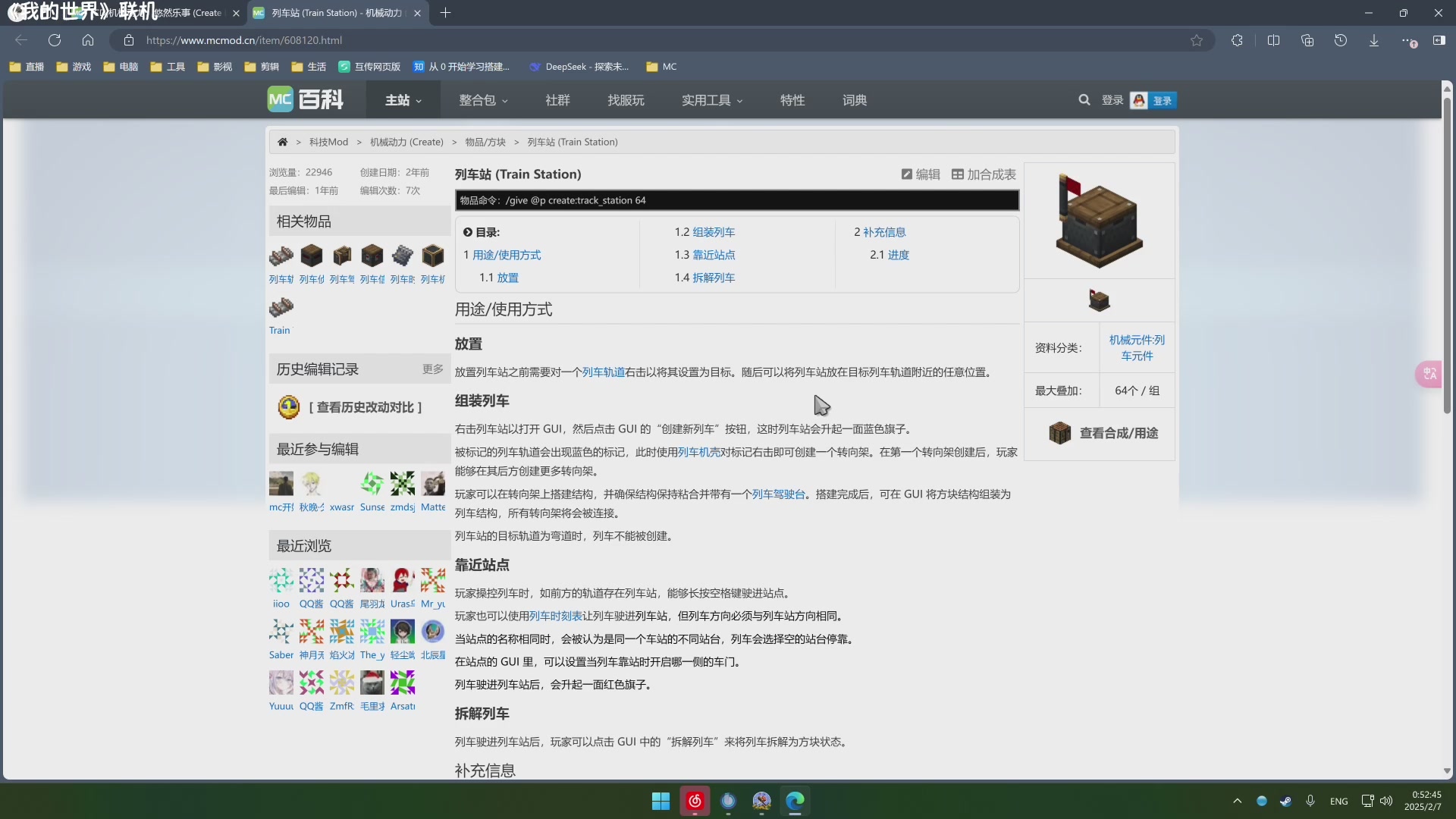1456x819 pixels.
Task: Click the Train related item icon
Action: pyautogui.click(x=281, y=307)
